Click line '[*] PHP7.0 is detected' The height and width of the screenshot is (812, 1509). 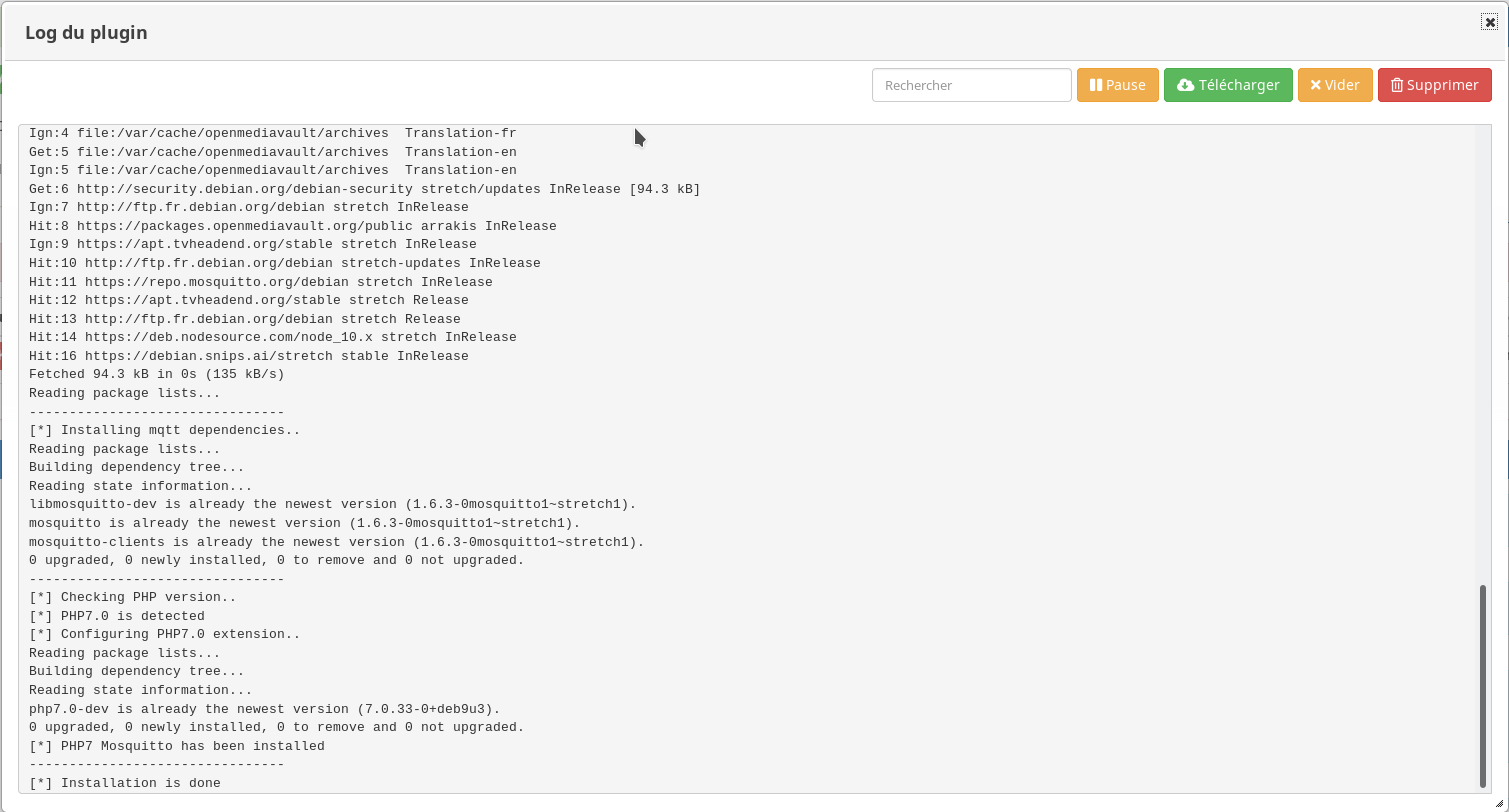[117, 616]
